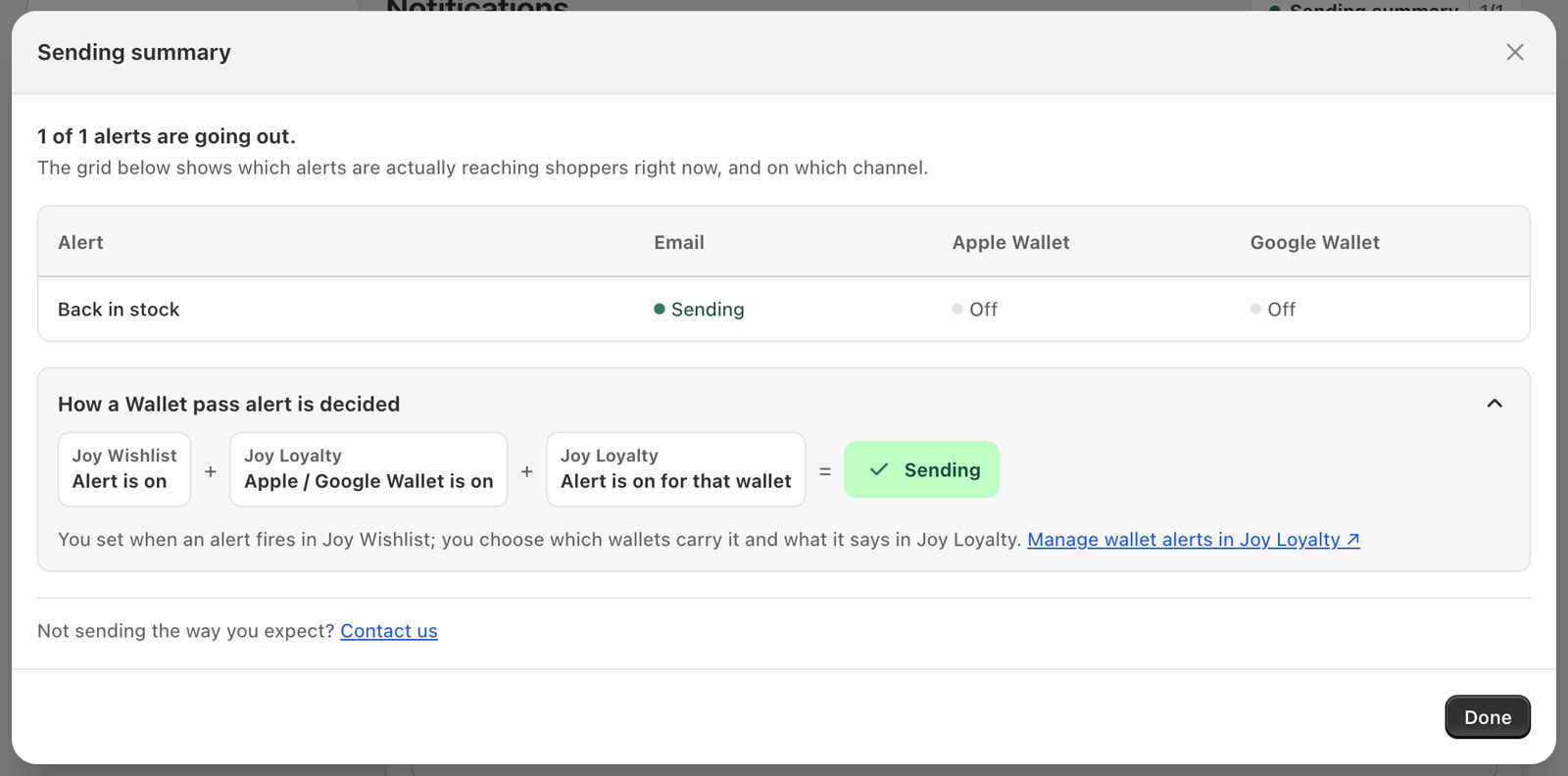Click the Back in stock alert name

pyautogui.click(x=119, y=310)
